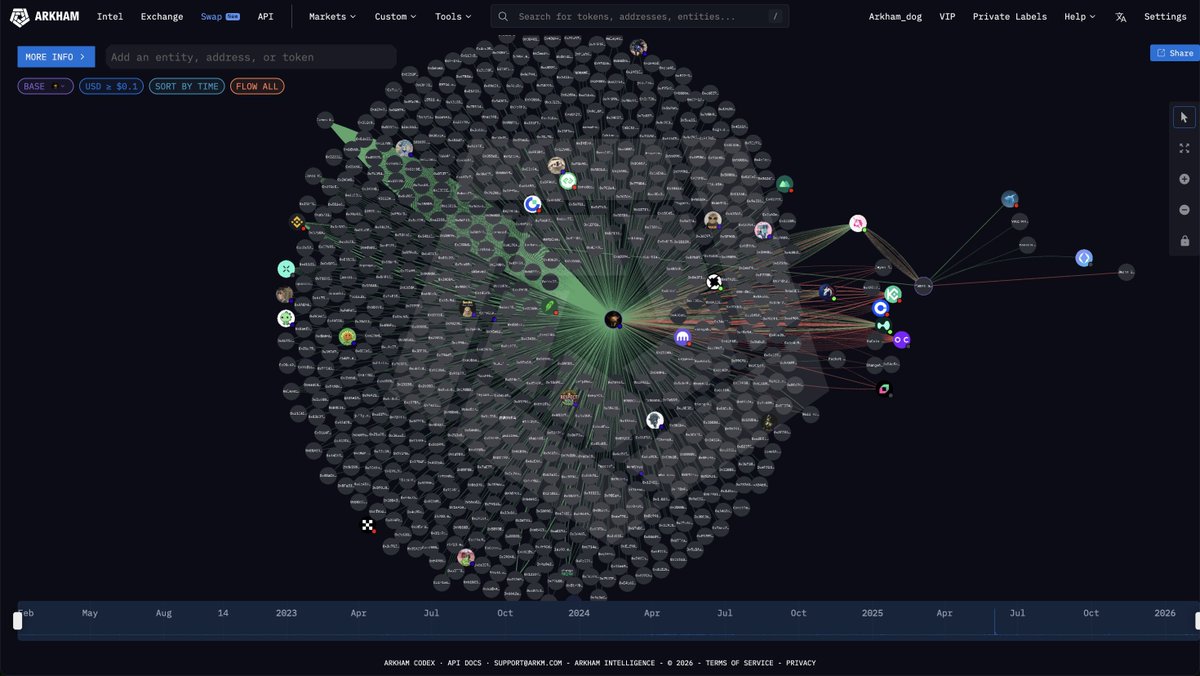
Task: Select the black-and-white OKX-style node
Action: (x=714, y=282)
